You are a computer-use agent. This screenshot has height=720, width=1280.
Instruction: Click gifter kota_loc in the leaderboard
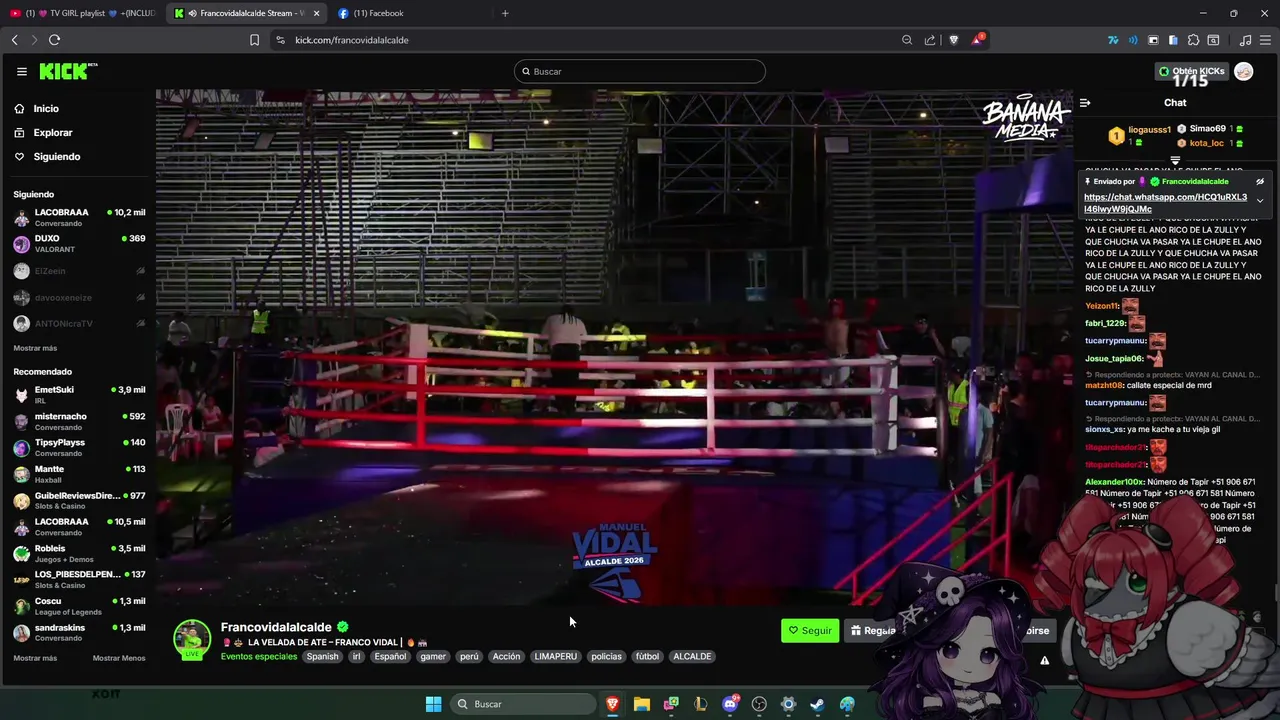[x=1206, y=143]
